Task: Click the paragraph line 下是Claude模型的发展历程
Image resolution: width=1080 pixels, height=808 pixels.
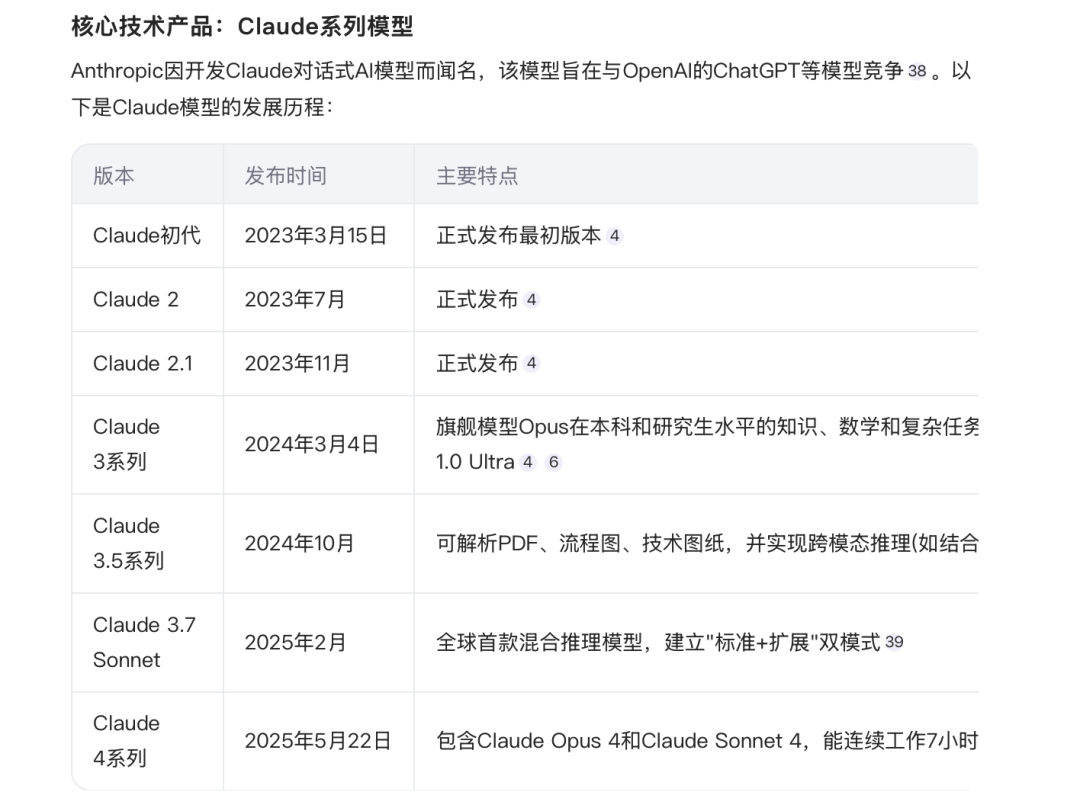Action: 202,107
